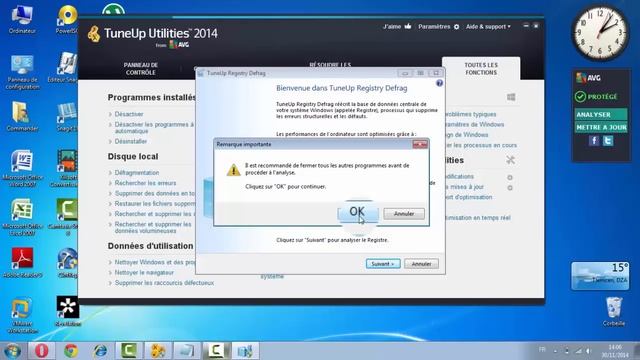640x360 pixels.
Task: Click the analog clock gadget
Action: 600,33
